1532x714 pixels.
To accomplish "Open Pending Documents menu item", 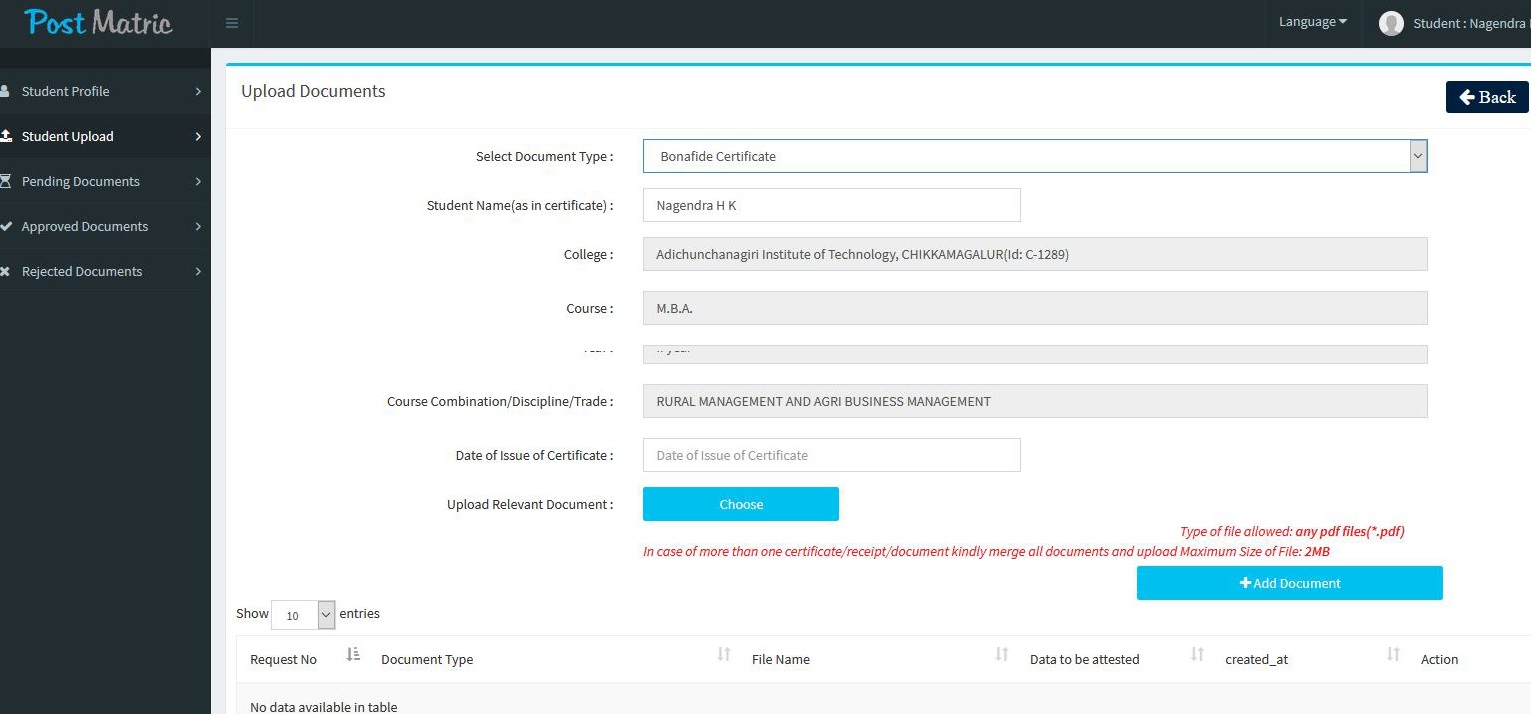I will (105, 181).
